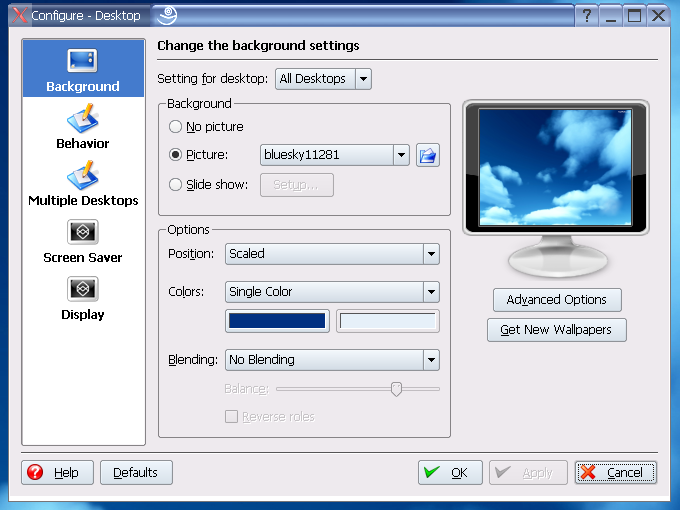The image size is (680, 510).
Task: Open the Background settings section
Action: pos(83,68)
